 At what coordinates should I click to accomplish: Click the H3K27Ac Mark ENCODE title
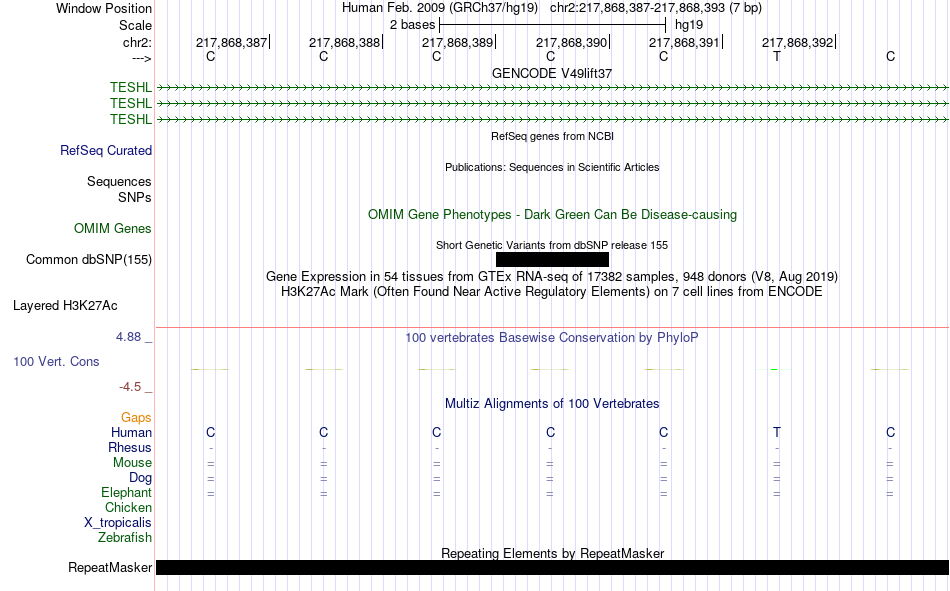tap(552, 292)
